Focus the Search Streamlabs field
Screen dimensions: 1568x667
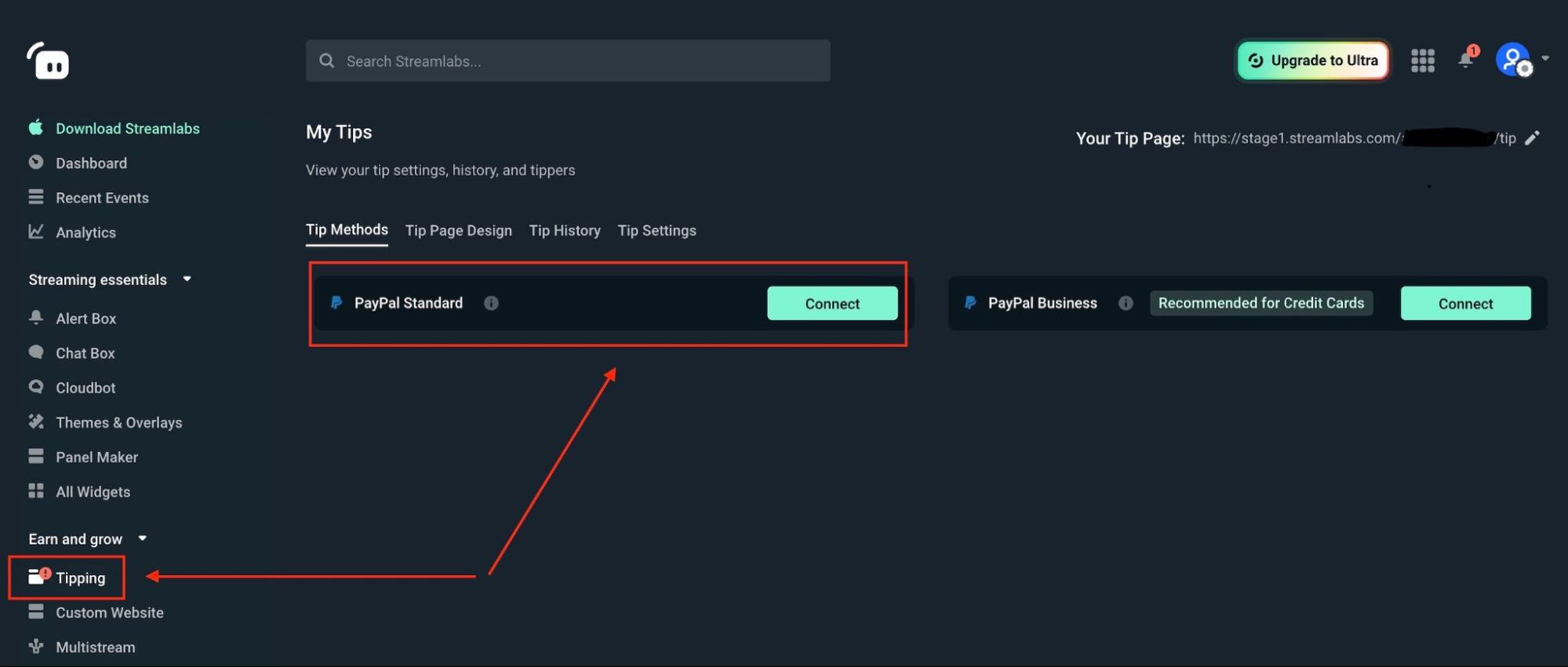point(568,61)
